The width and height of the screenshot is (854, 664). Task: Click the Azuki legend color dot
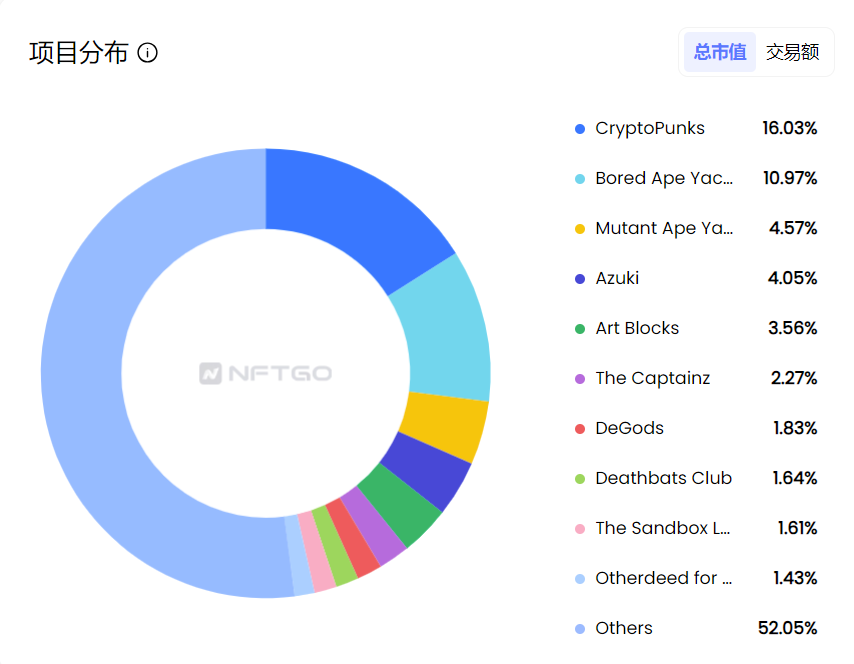click(x=580, y=279)
